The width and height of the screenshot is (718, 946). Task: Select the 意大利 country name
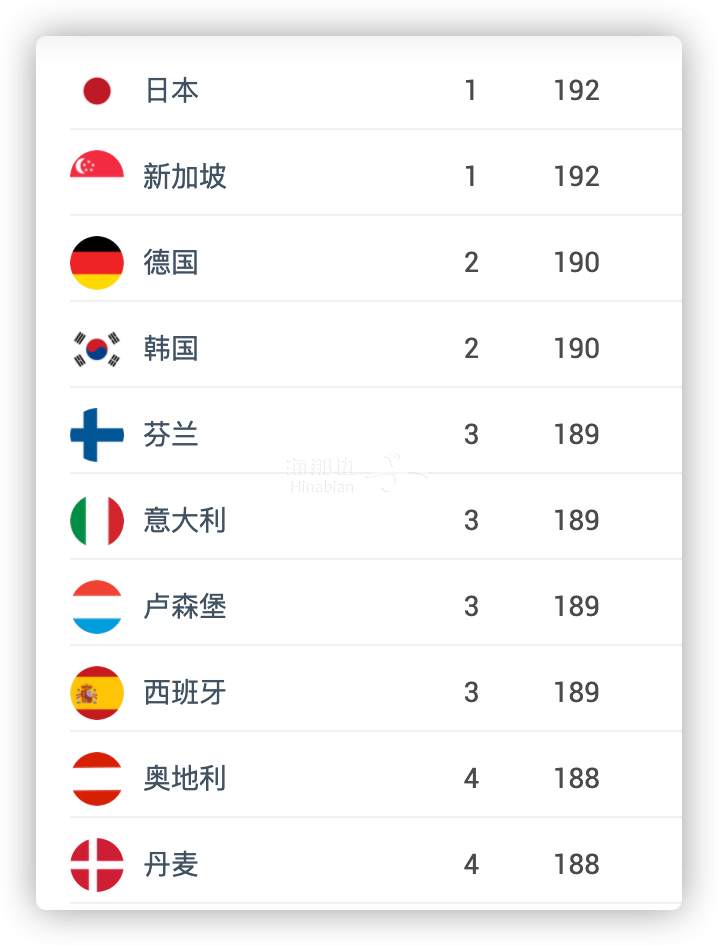tap(185, 521)
